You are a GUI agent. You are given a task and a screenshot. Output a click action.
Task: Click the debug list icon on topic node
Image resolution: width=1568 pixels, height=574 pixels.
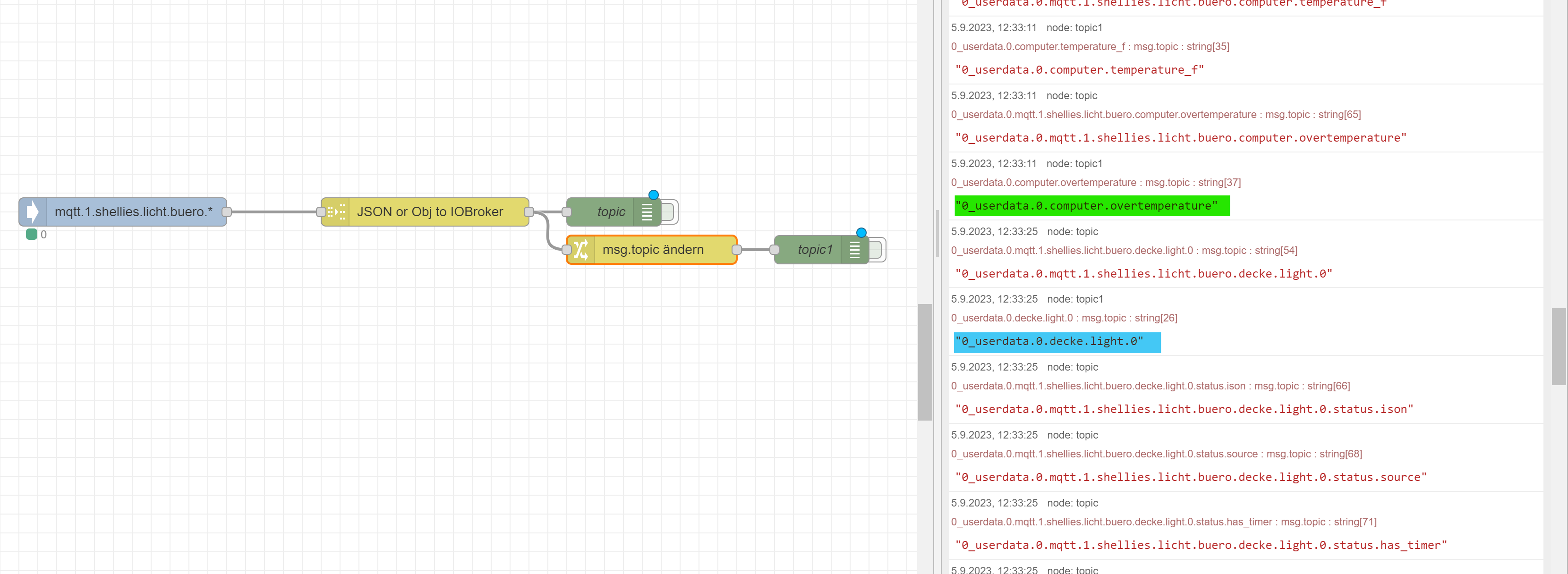647,212
